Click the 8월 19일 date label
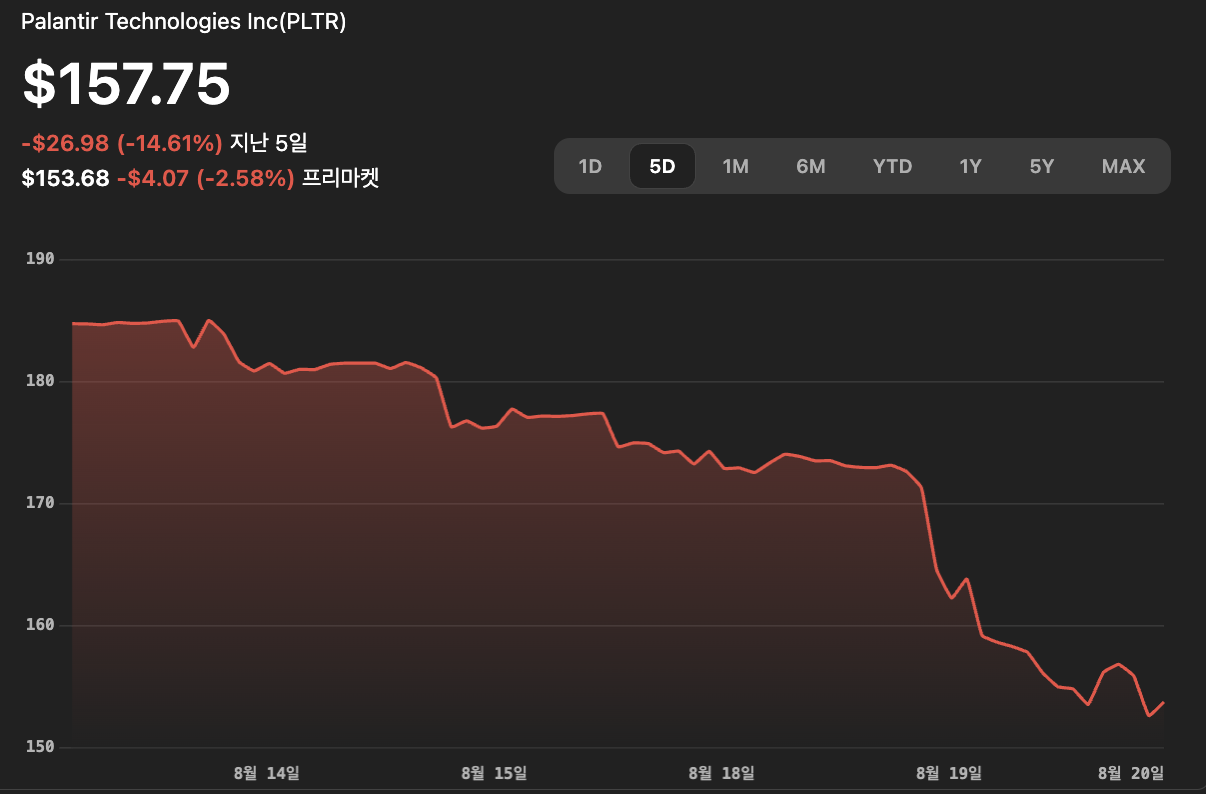Image resolution: width=1206 pixels, height=794 pixels. click(949, 773)
